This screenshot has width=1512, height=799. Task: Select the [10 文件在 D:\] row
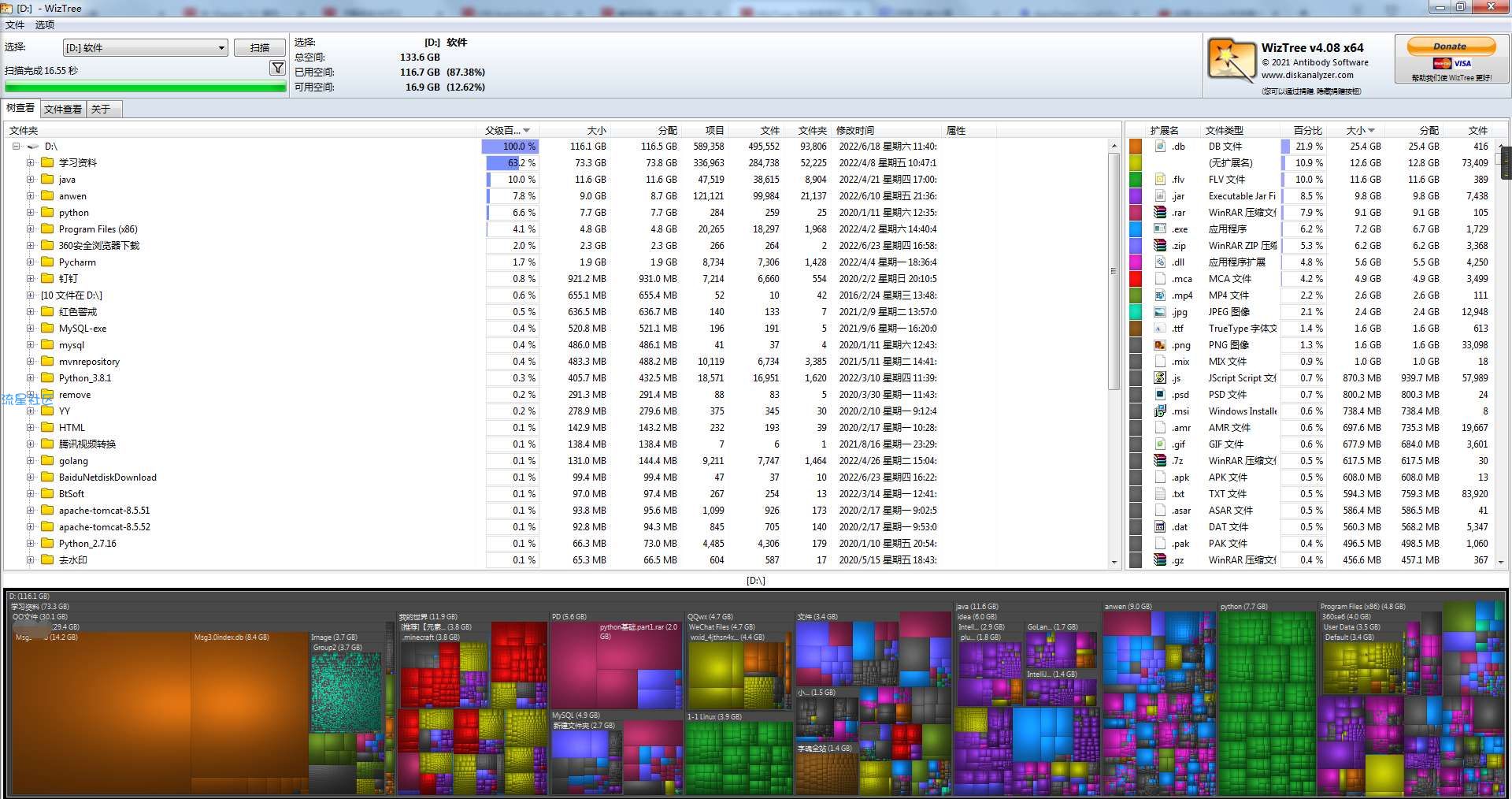coord(71,295)
